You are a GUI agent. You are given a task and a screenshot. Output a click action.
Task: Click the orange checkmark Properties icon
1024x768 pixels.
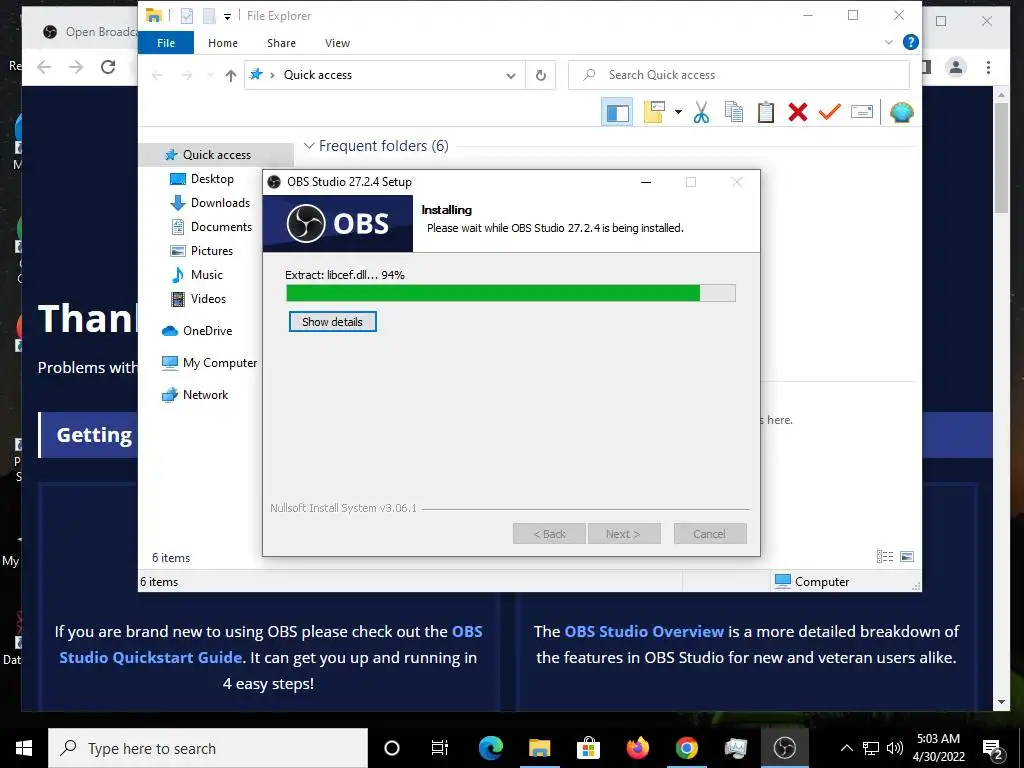coord(829,112)
